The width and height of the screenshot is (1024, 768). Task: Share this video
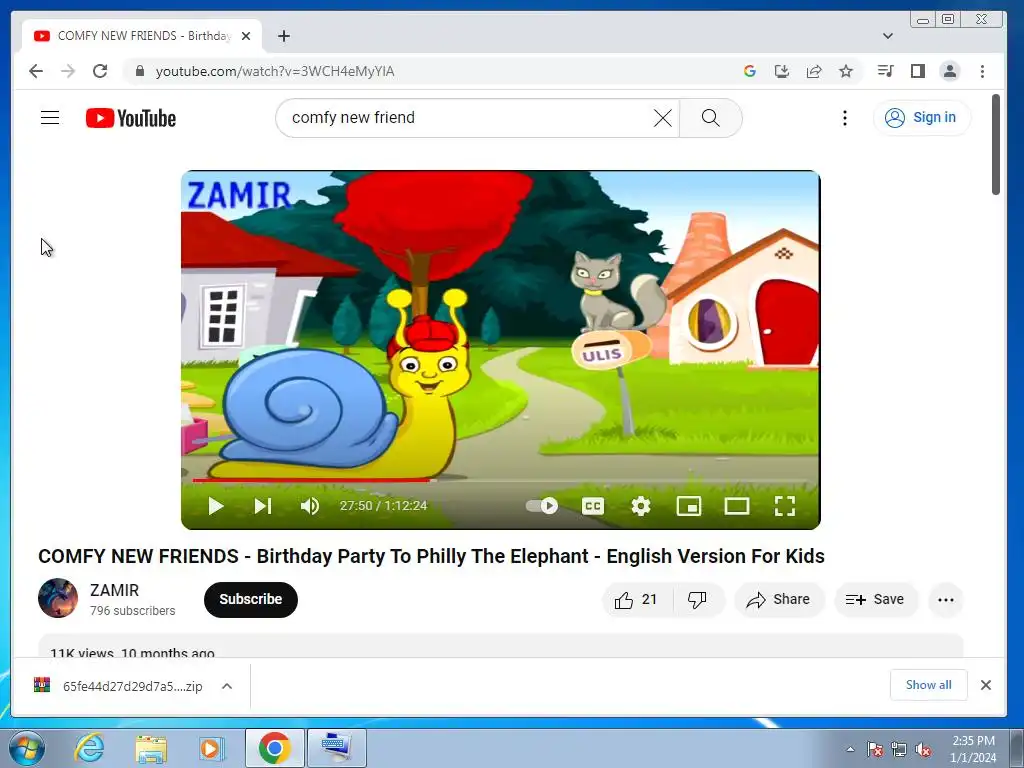[779, 600]
